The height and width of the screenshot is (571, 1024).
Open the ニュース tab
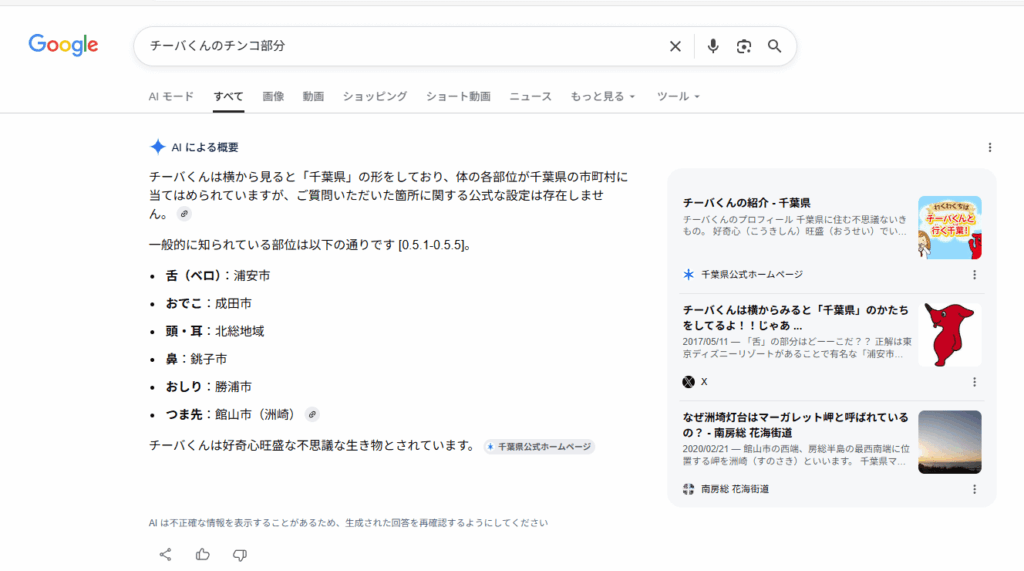point(530,97)
